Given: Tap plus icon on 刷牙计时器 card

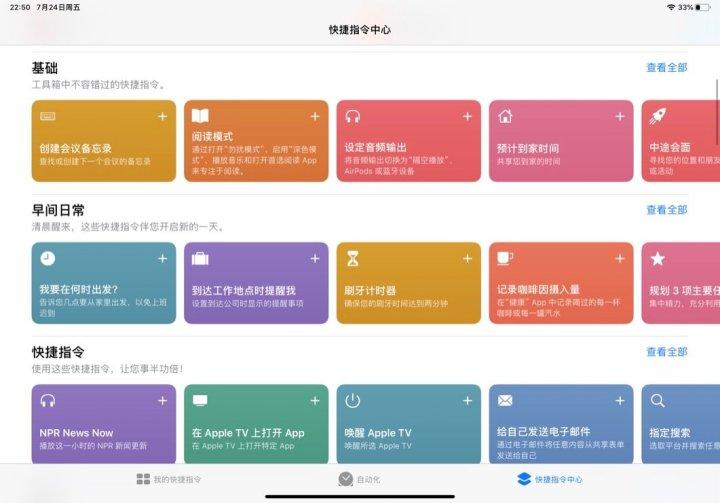Looking at the screenshot, I should tap(467, 259).
